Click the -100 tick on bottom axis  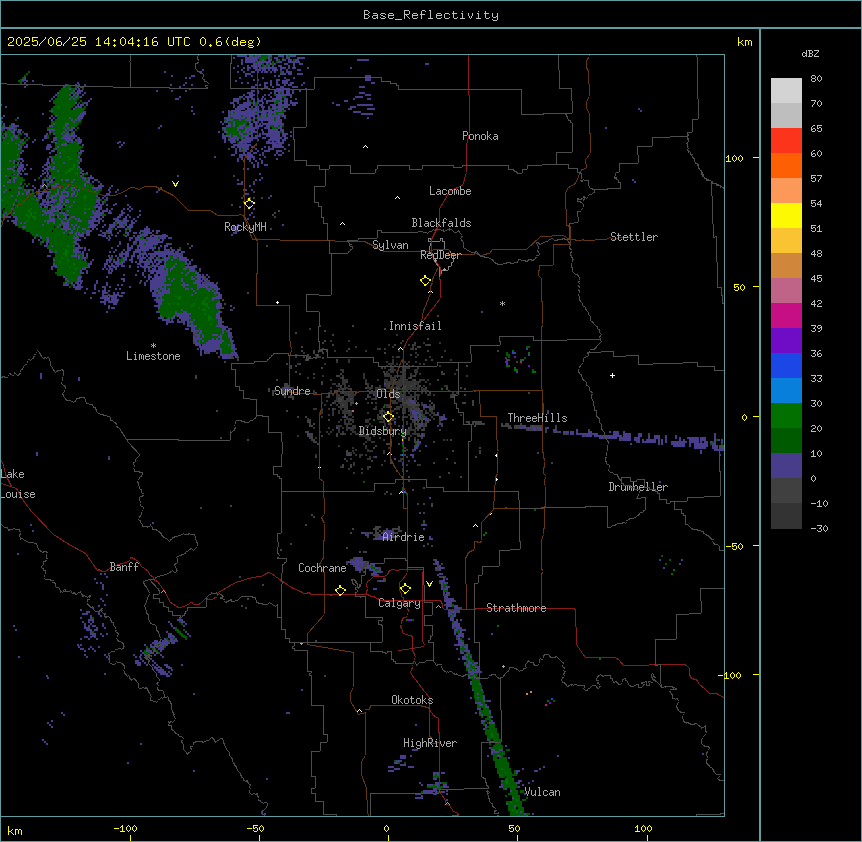coord(125,828)
